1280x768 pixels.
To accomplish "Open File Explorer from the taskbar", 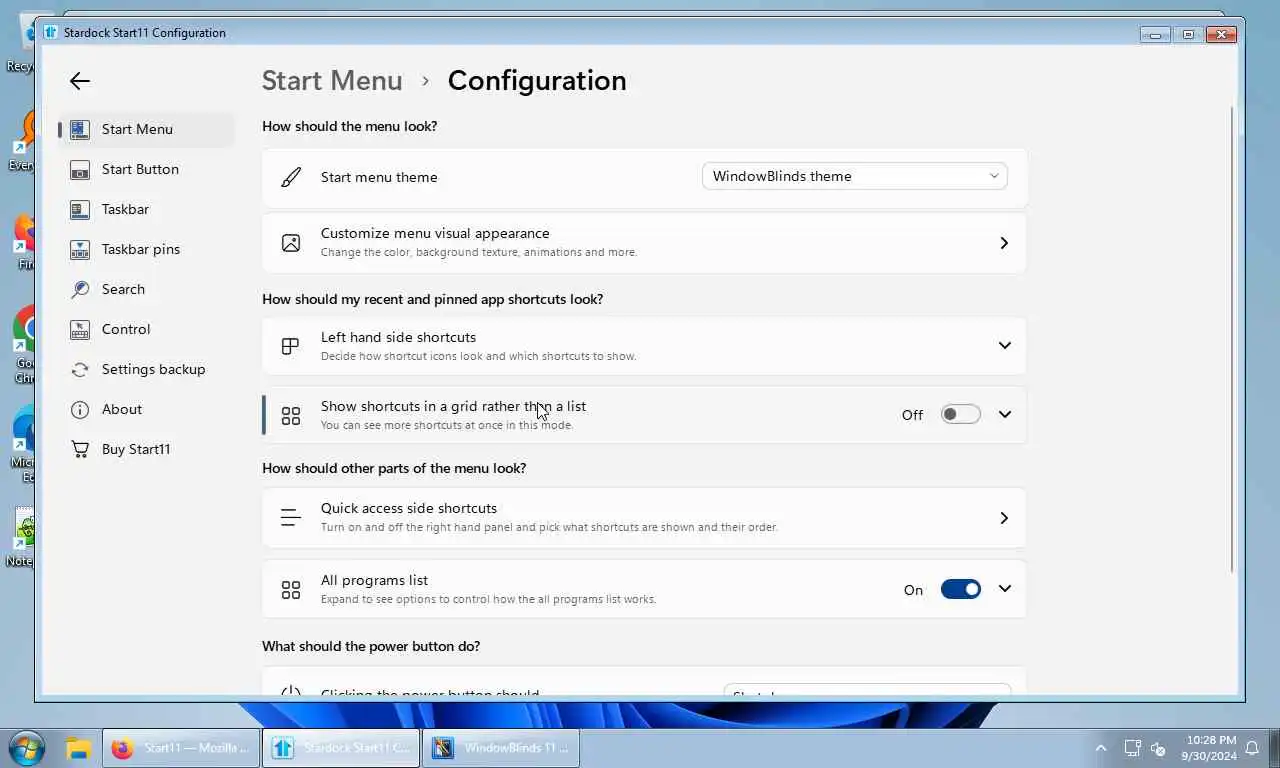I will point(79,748).
